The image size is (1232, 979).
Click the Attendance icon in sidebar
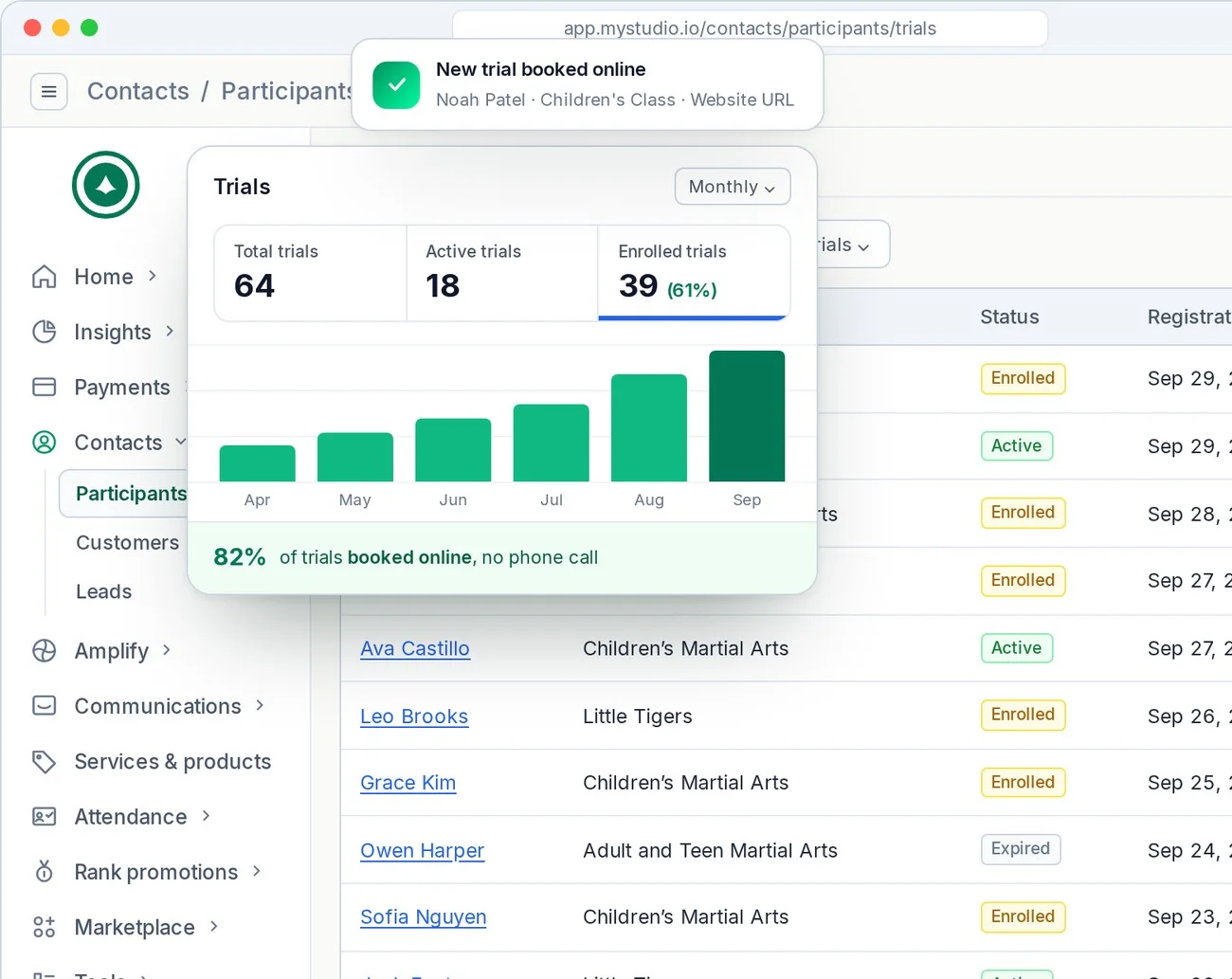coord(45,816)
